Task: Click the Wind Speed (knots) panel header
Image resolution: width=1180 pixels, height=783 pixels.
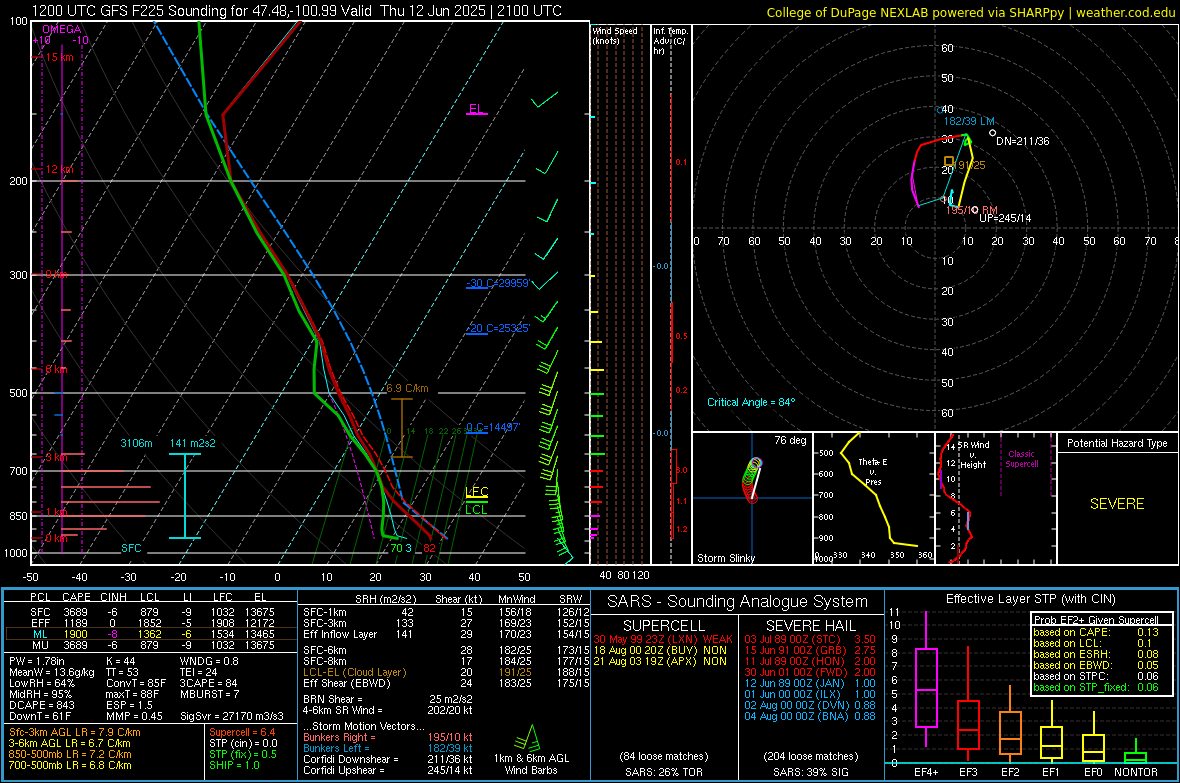Action: click(x=615, y=35)
